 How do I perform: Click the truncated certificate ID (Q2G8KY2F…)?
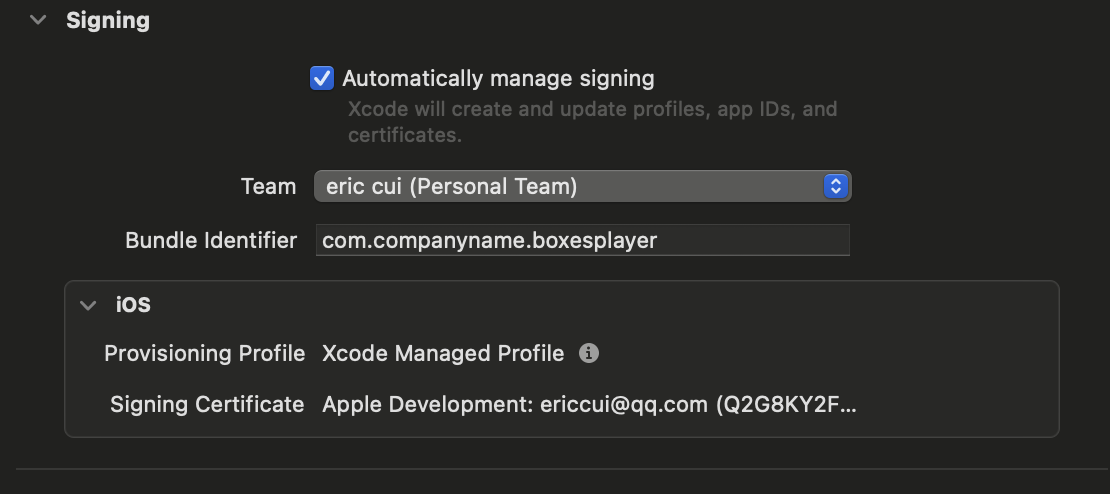pyautogui.click(x=786, y=404)
